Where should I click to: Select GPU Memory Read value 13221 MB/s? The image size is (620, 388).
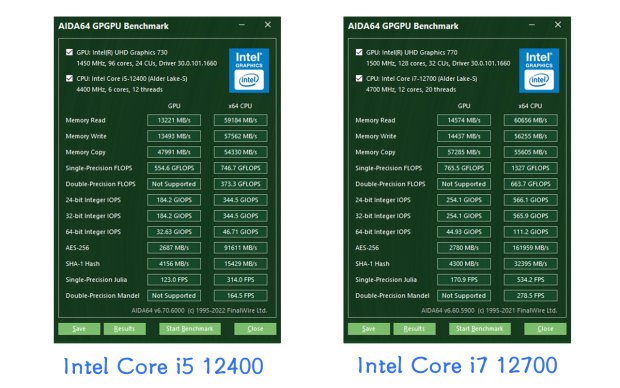174,120
